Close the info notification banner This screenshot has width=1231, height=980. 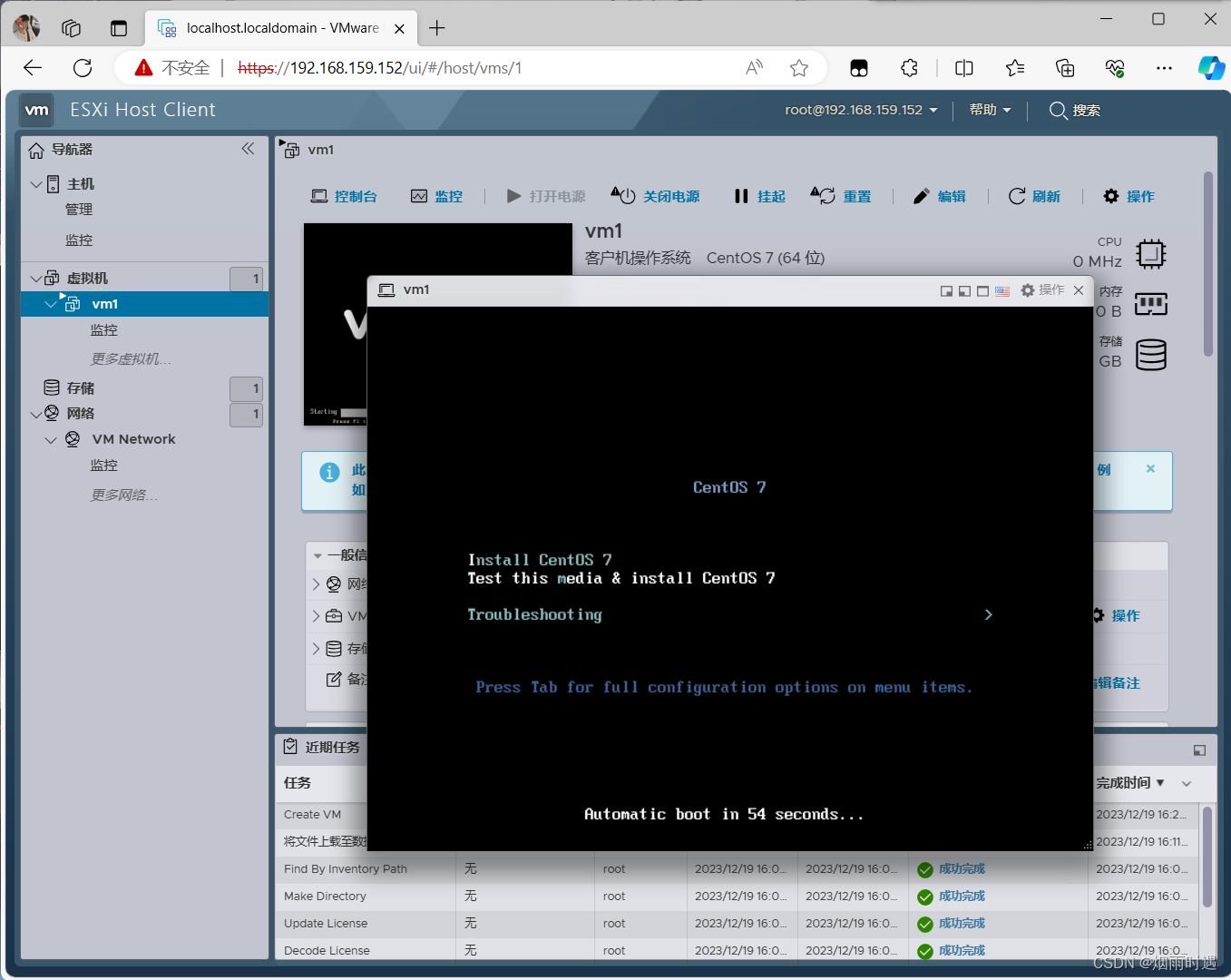coord(1150,469)
